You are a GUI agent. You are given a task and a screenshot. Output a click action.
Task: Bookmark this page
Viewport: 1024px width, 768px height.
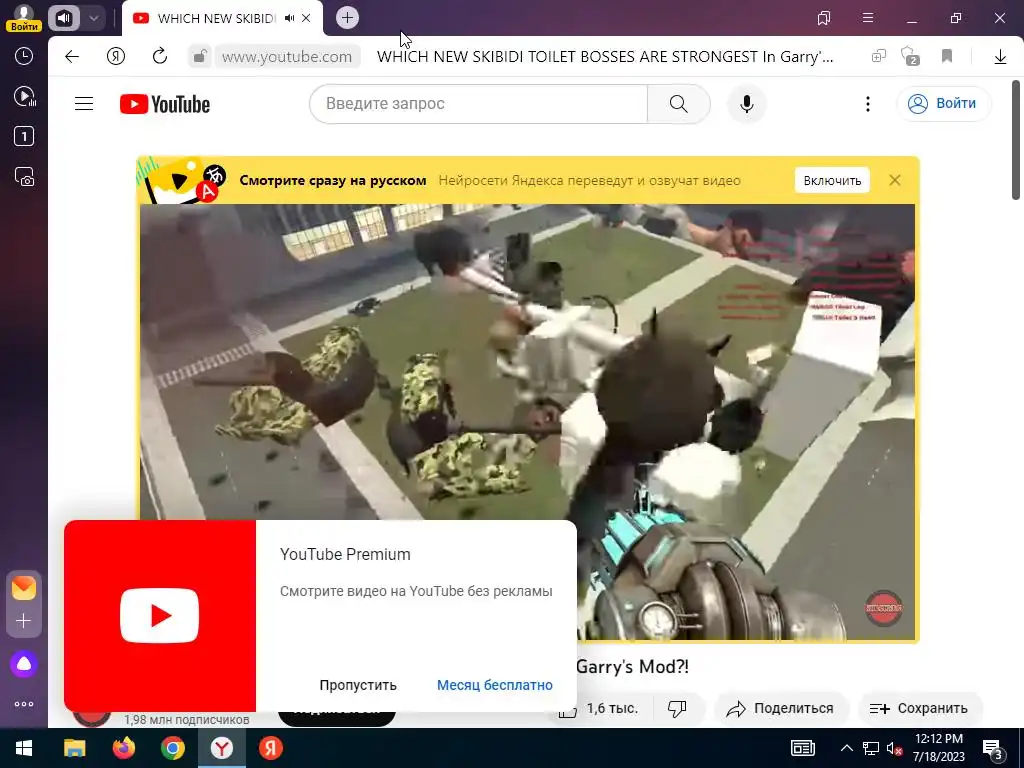coord(947,57)
